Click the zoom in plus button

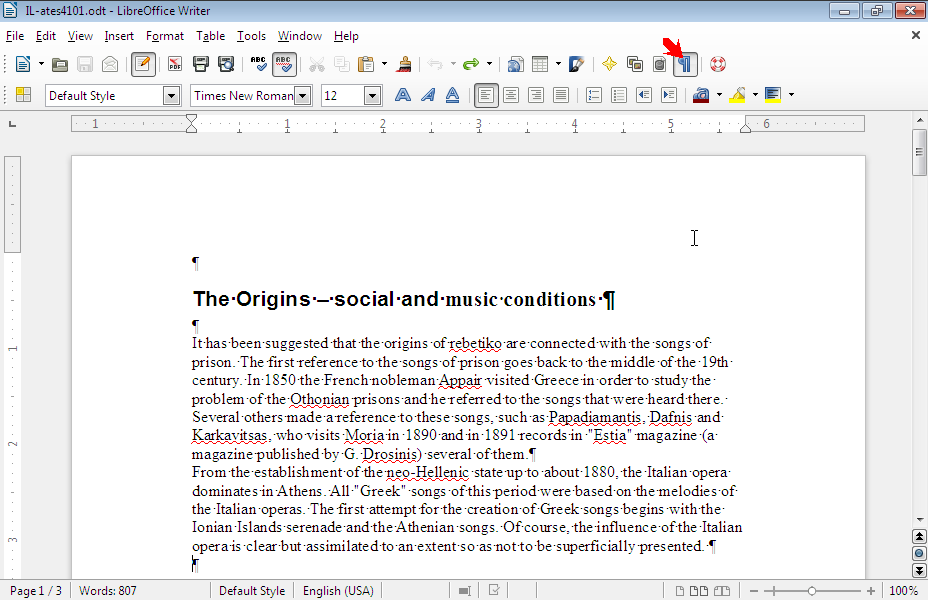click(871, 591)
